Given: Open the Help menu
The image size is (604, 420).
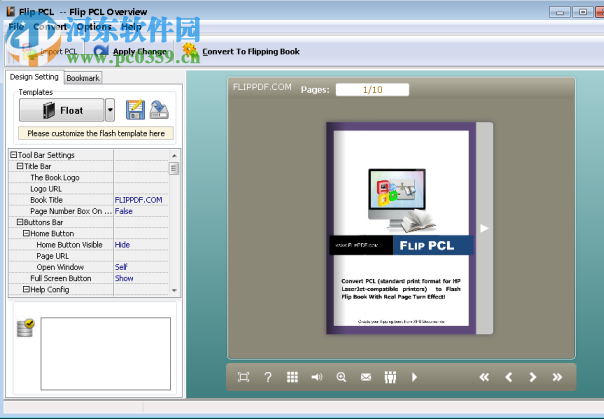Looking at the screenshot, I should point(131,27).
